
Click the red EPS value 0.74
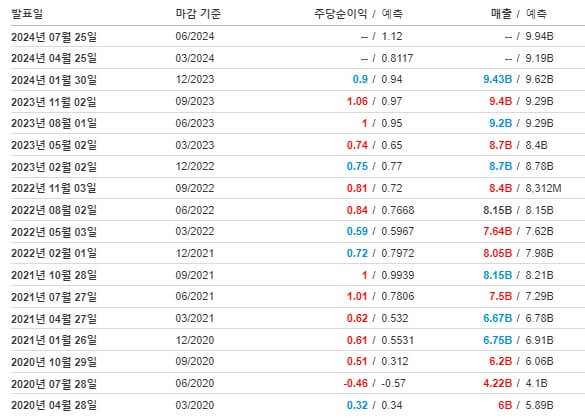357,145
